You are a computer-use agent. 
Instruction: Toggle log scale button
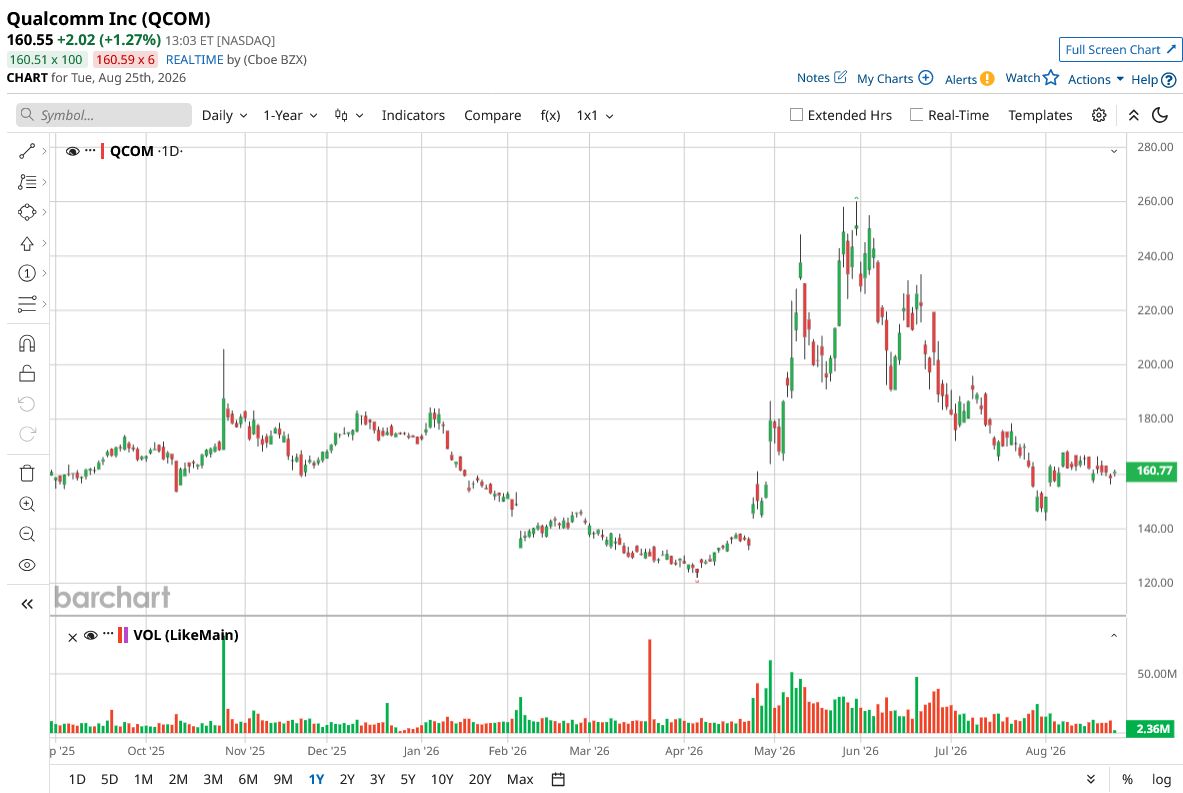[x=1161, y=779]
